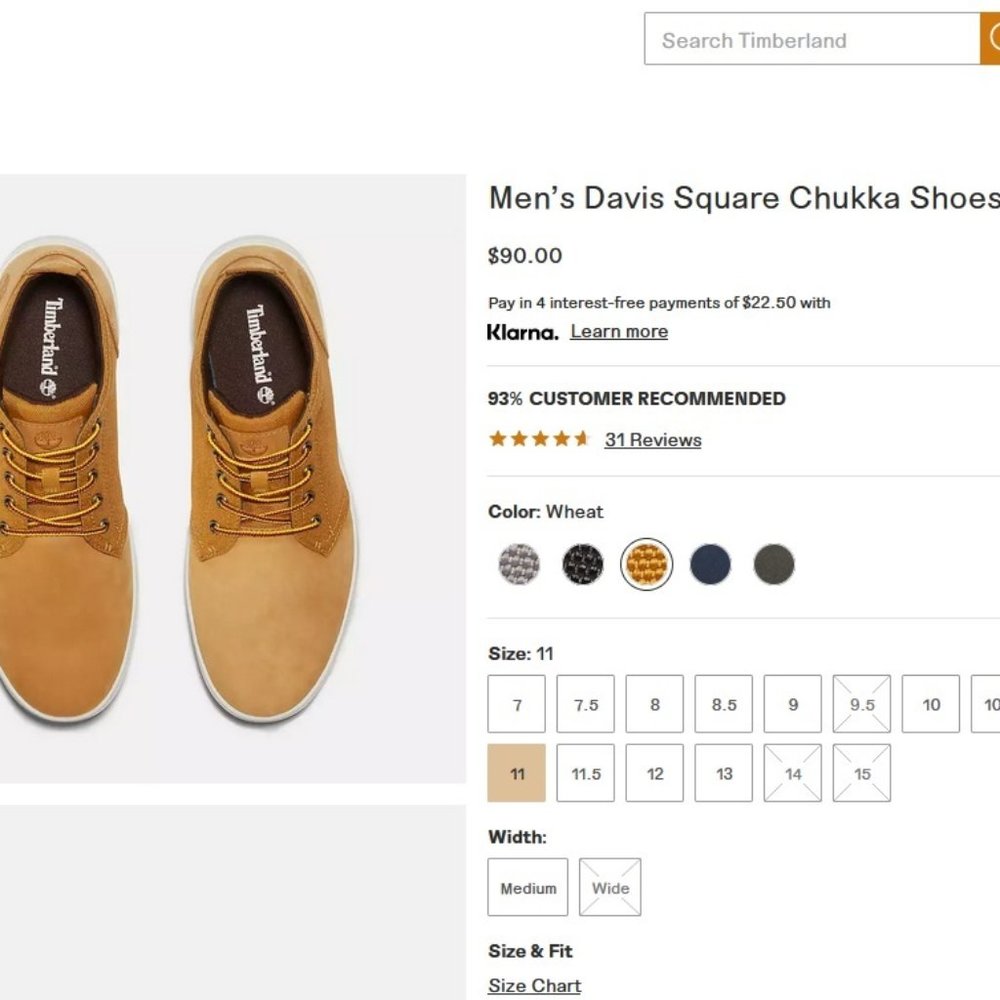View the 31 Reviews
1000x1000 pixels.
pos(653,440)
